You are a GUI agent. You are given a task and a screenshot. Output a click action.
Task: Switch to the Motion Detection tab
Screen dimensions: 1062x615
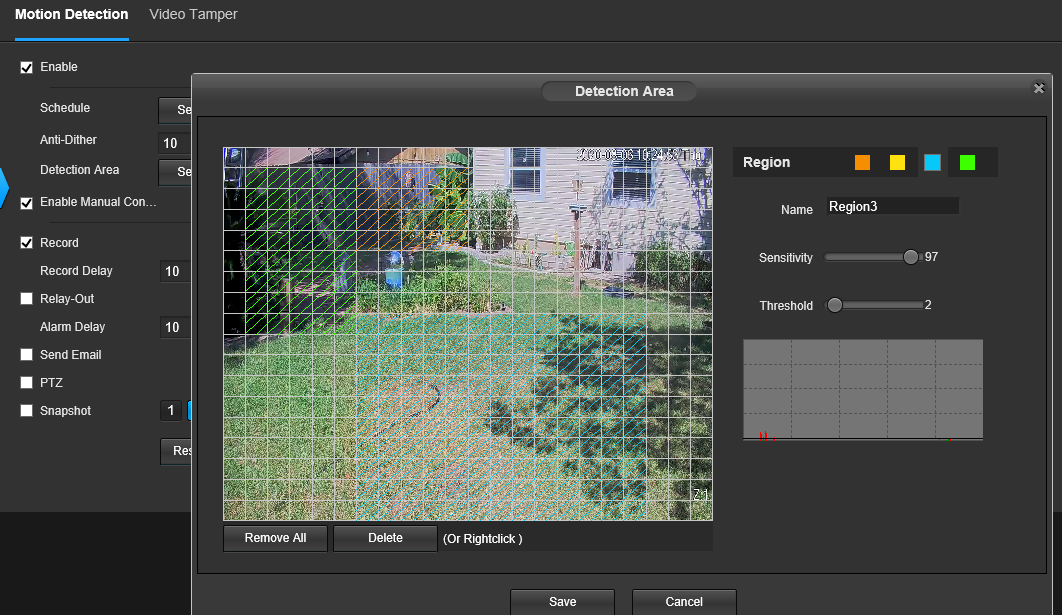coord(72,14)
